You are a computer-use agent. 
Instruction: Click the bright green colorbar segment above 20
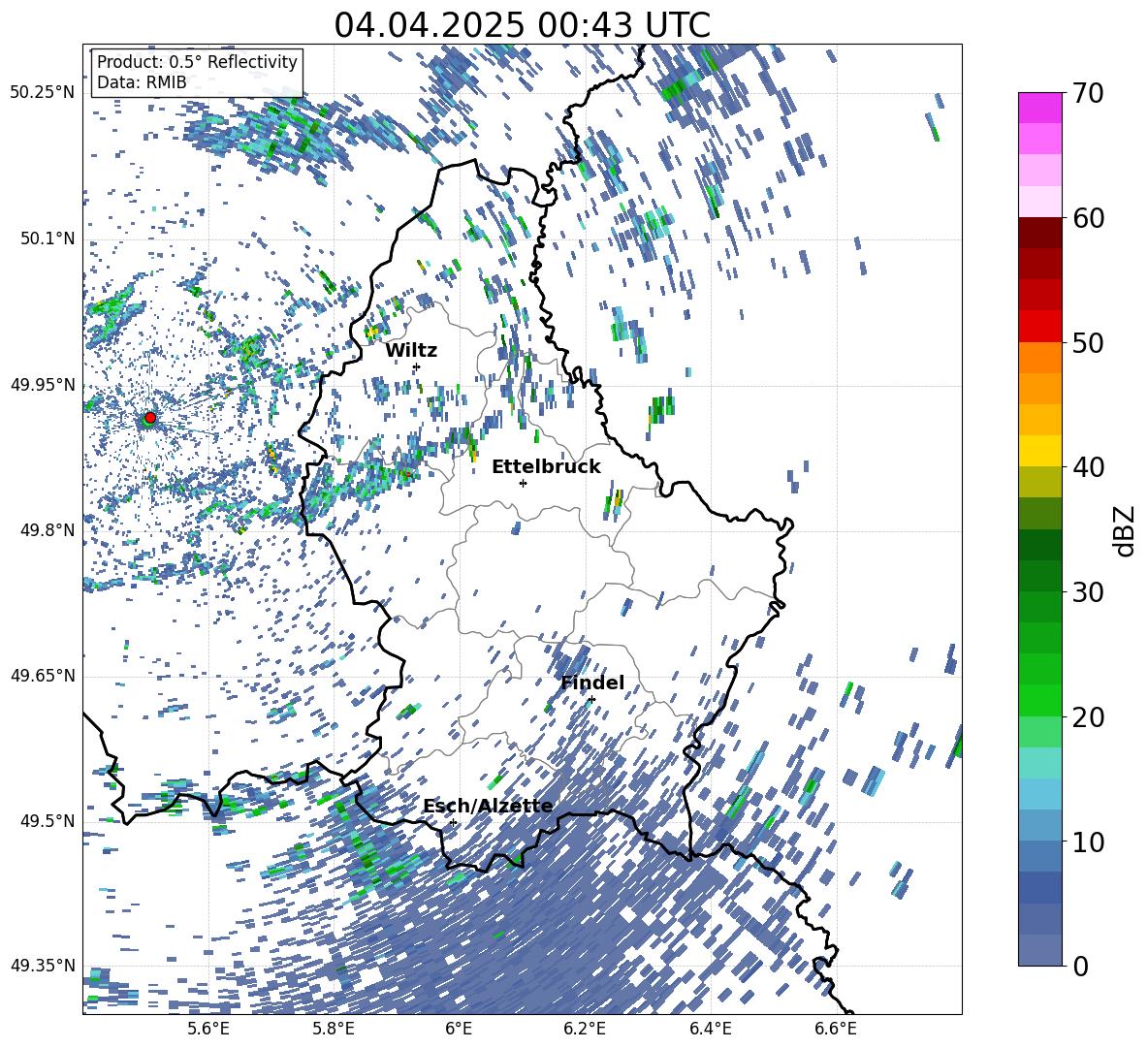(x=1039, y=701)
